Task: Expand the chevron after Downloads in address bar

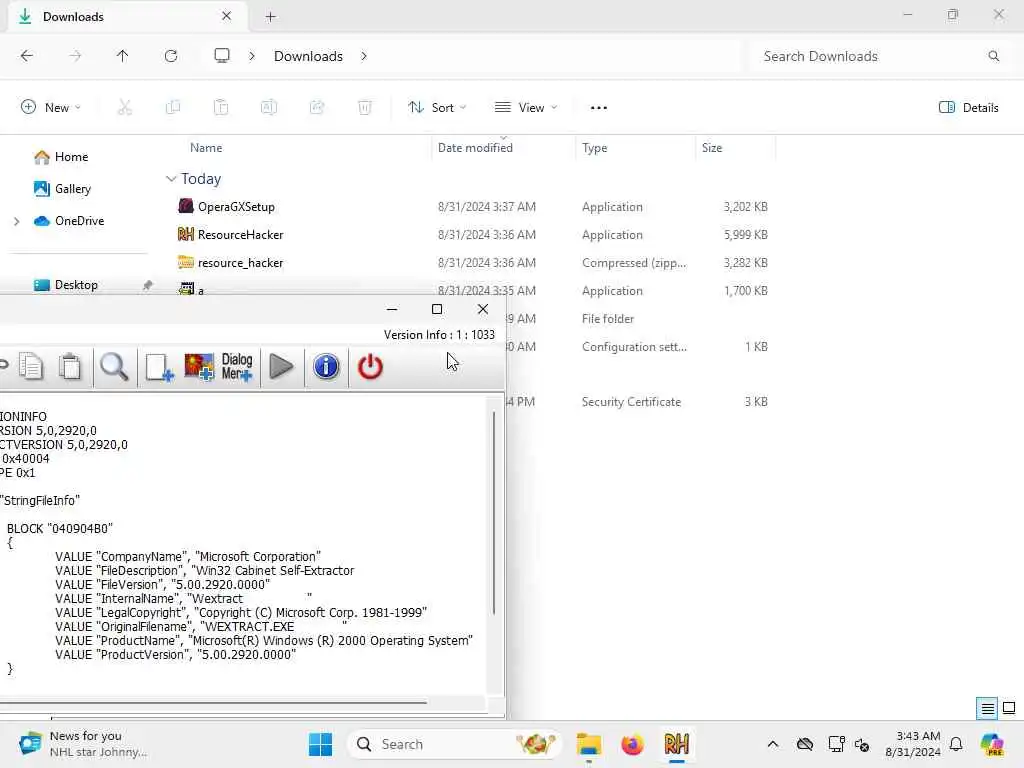Action: [x=364, y=56]
